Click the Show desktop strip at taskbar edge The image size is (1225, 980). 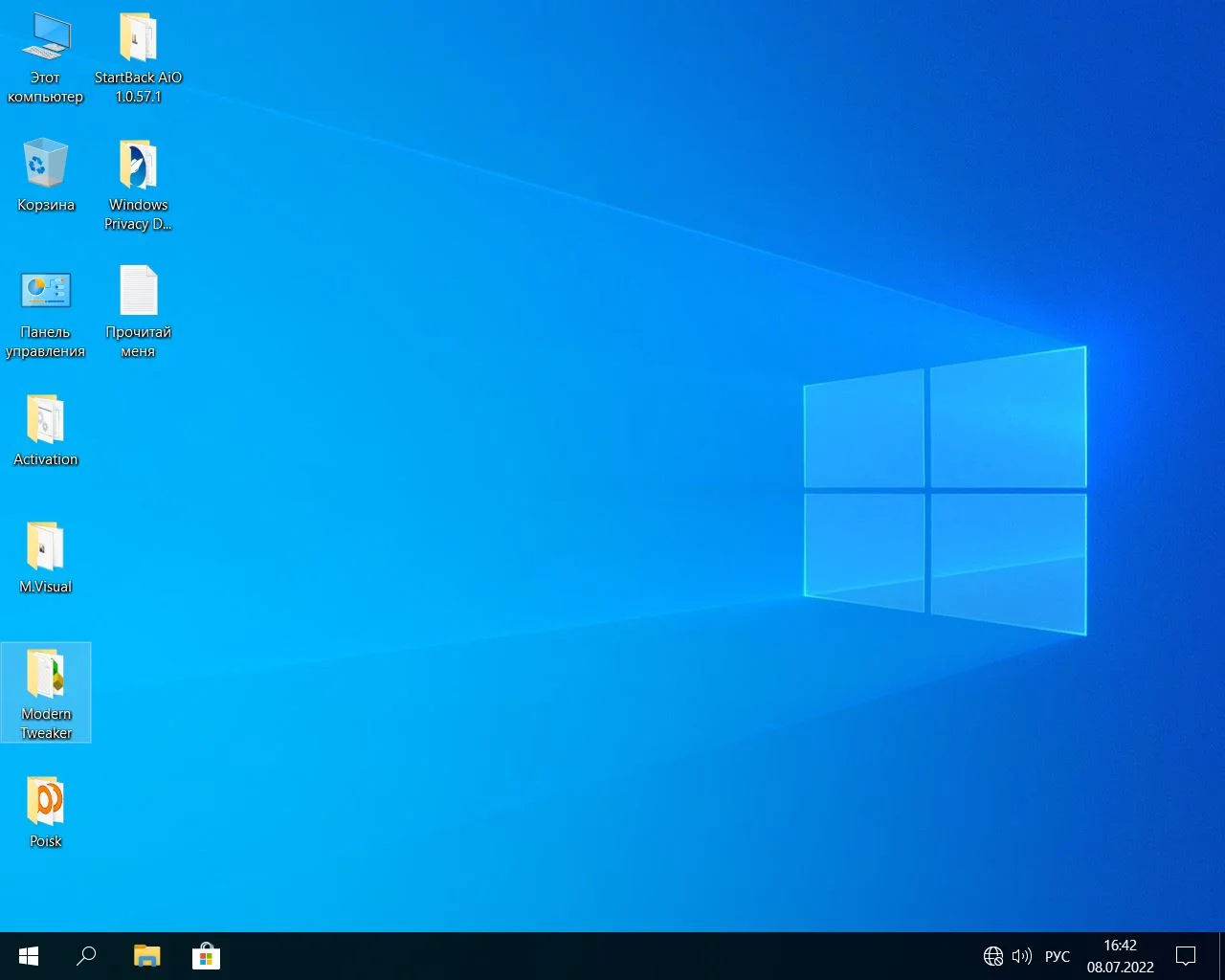tap(1222, 956)
